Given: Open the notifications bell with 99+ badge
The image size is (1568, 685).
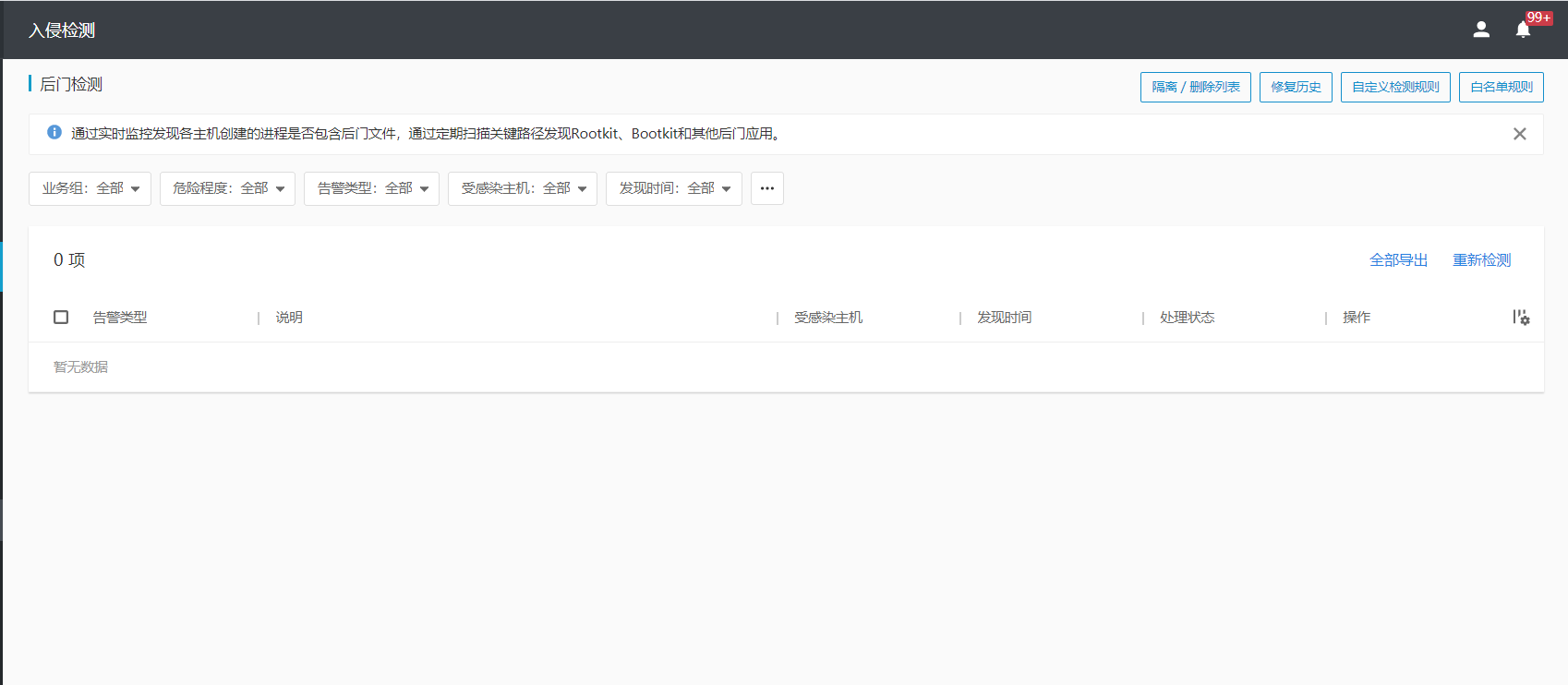Looking at the screenshot, I should point(1523,30).
